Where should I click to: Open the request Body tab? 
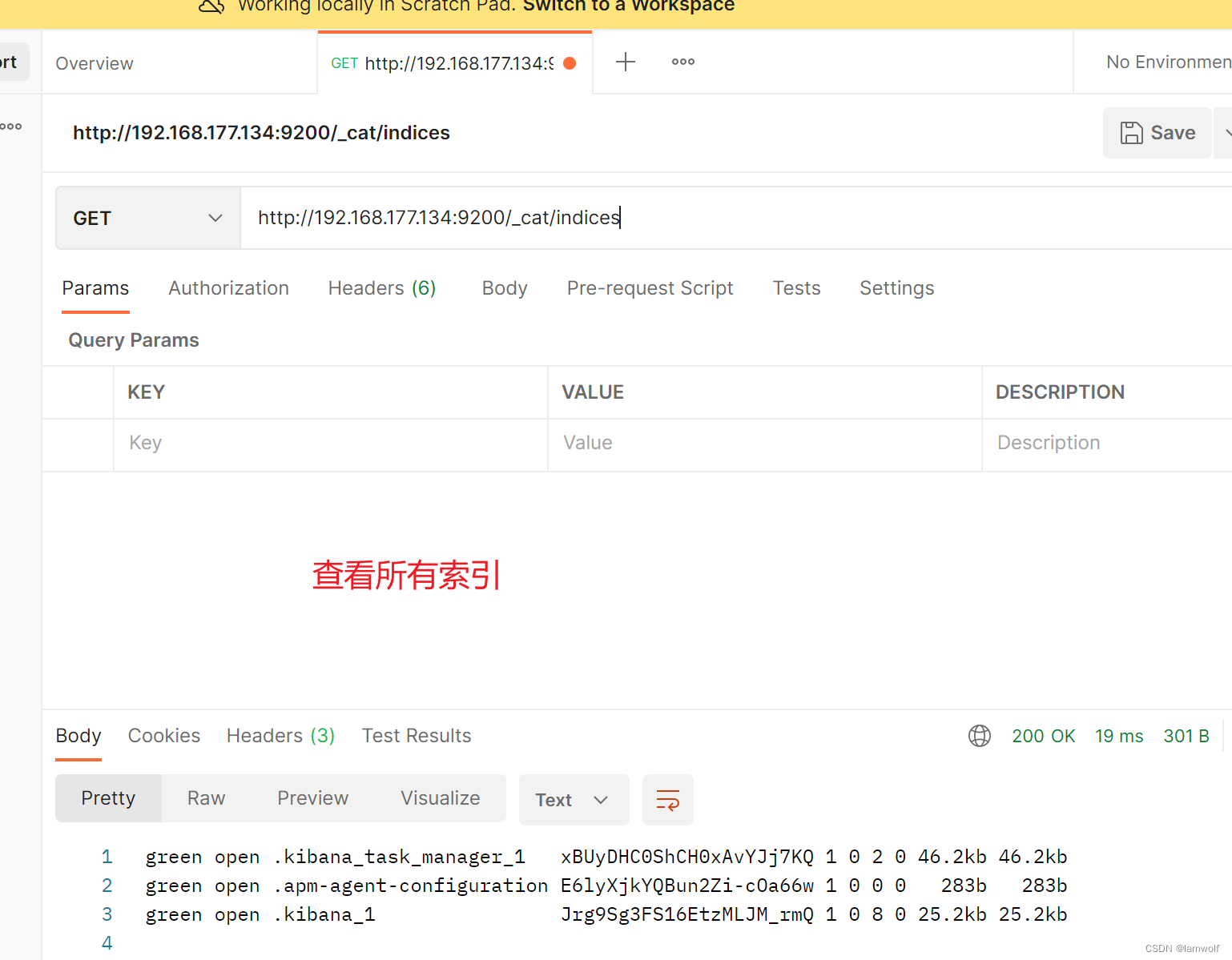505,288
